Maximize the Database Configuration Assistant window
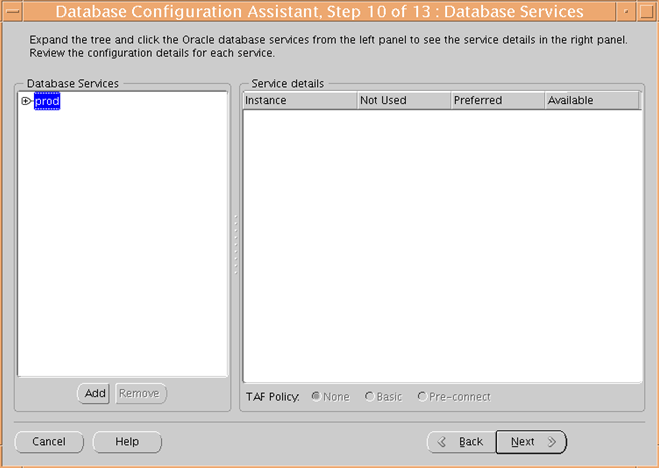The width and height of the screenshot is (659, 468). (x=647, y=11)
